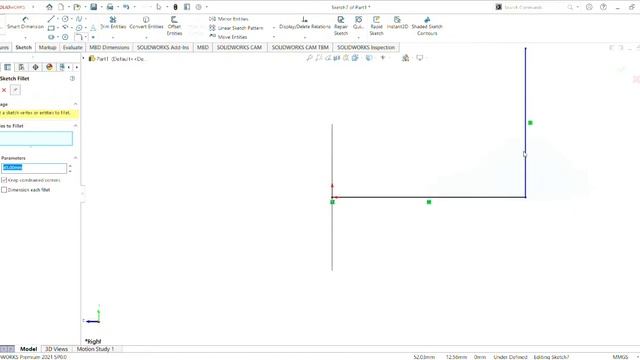
Task: Click the Zoom to Fit view icon
Action: click(x=309, y=58)
